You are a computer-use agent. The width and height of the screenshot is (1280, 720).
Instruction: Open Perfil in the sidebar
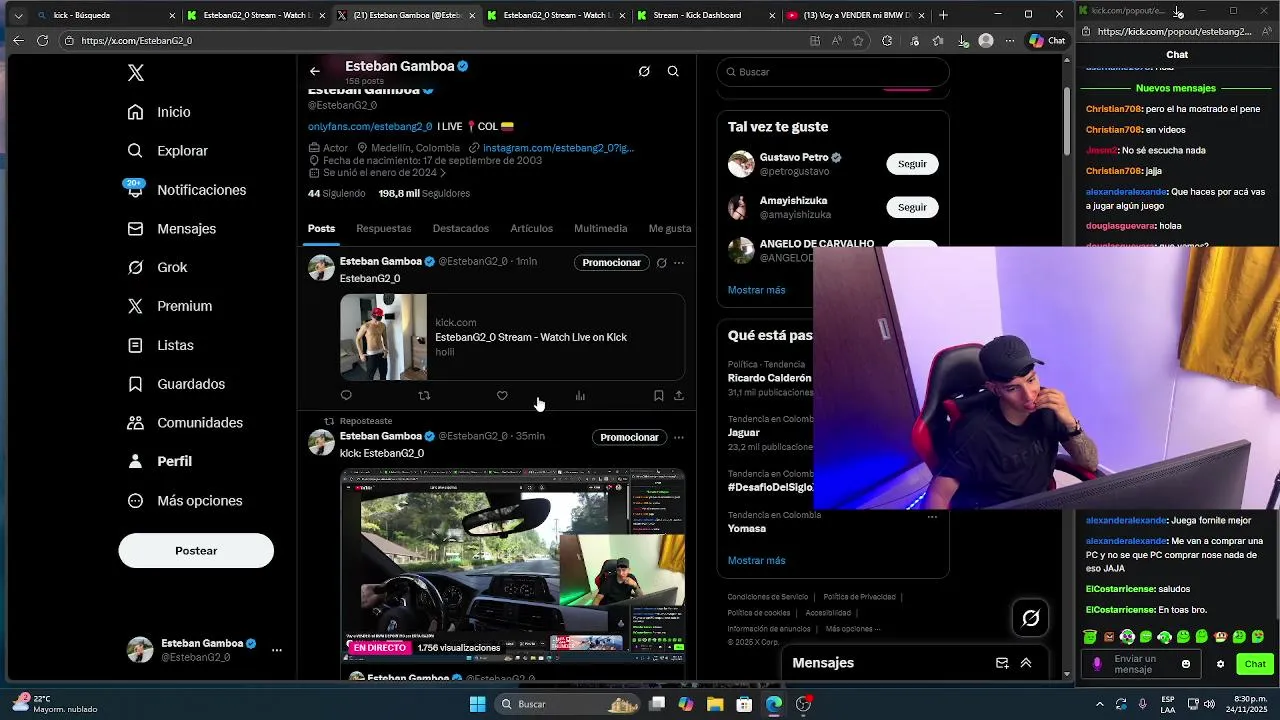(x=160, y=461)
